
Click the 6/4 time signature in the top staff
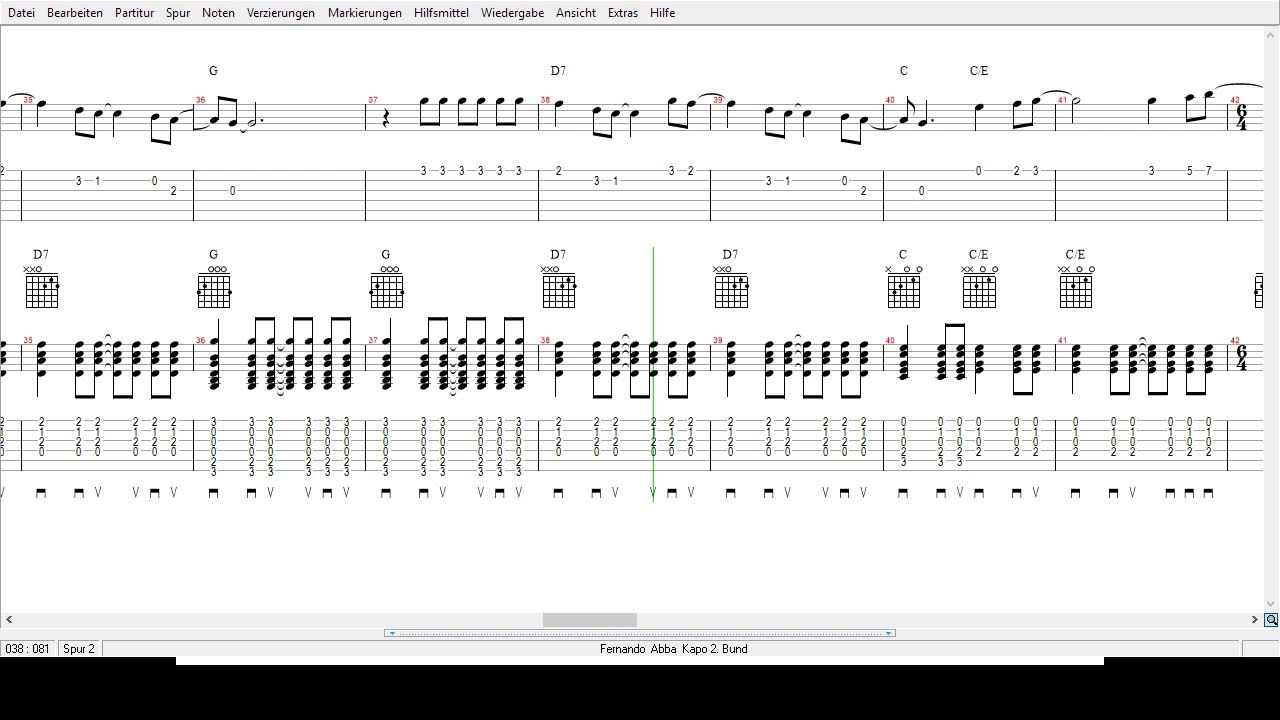1242,118
